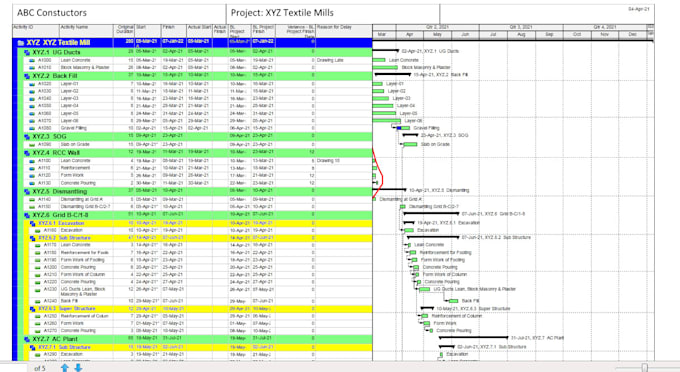Click the WBS icon beside XYZ.6 Grid B-C/1-8
Screen dimensions: 680x372
[27, 215]
